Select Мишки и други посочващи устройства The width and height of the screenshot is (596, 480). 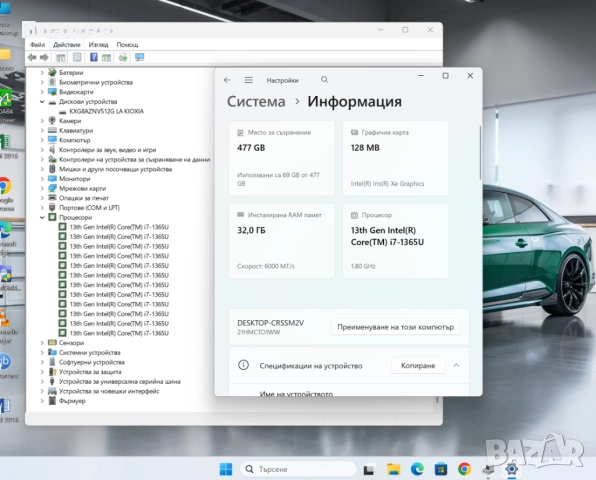pyautogui.click(x=116, y=169)
